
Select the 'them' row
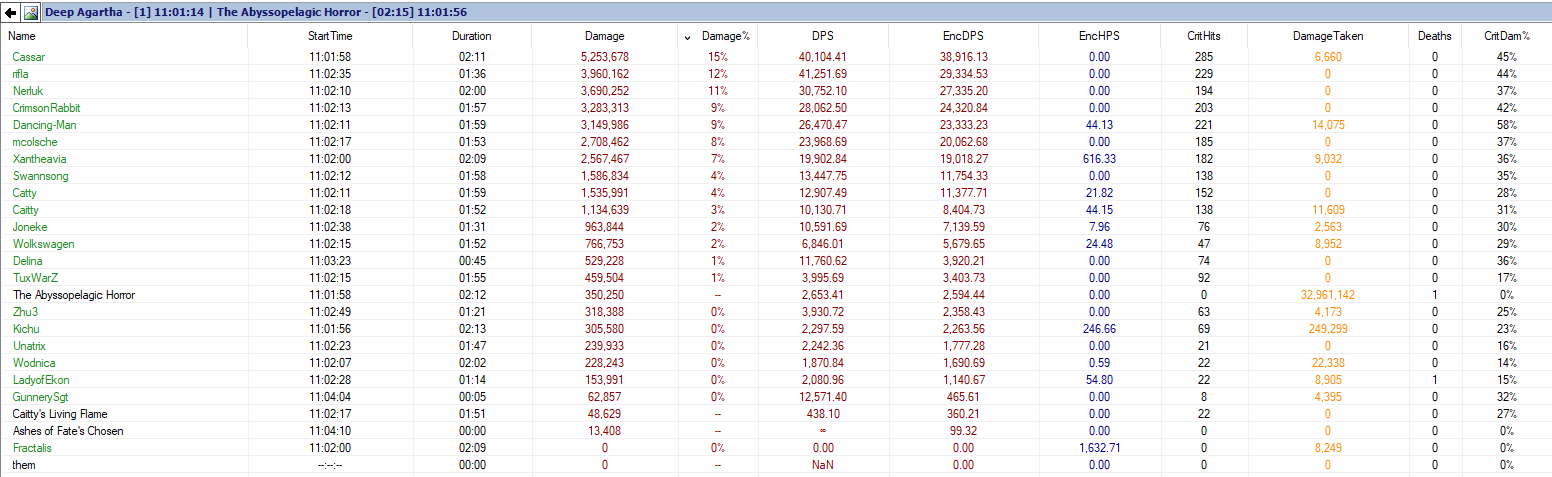(x=776, y=465)
